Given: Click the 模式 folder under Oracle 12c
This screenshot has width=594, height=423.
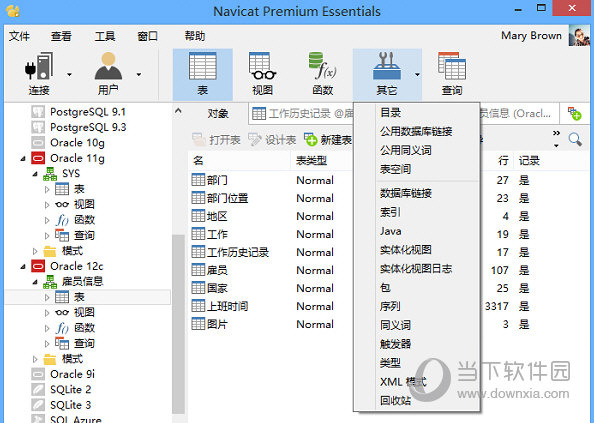Looking at the screenshot, I should 63,359.
